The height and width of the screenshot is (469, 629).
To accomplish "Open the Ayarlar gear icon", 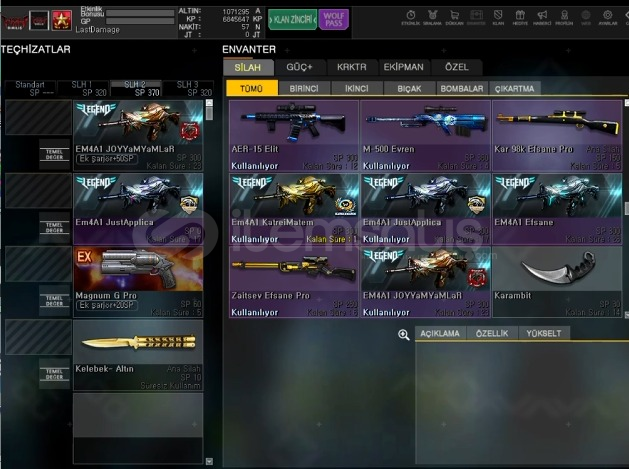I will pyautogui.click(x=608, y=18).
